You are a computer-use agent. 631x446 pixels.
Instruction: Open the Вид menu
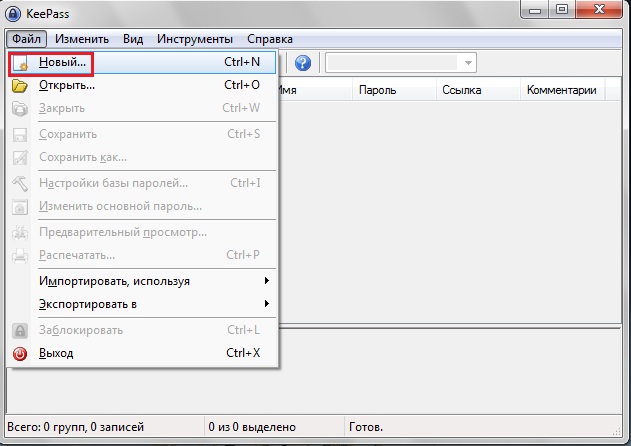pos(133,38)
